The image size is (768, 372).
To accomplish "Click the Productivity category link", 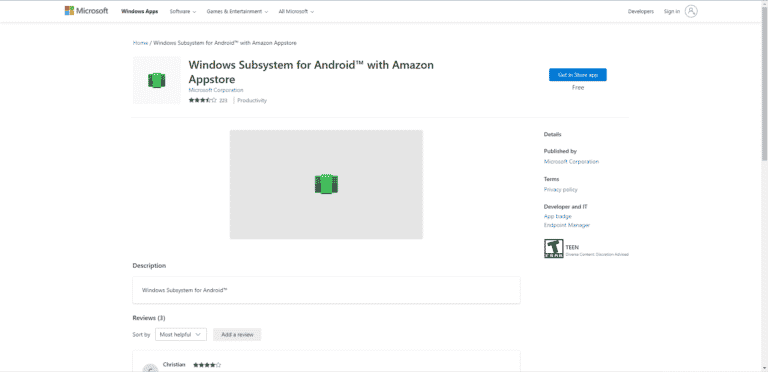I will [252, 100].
